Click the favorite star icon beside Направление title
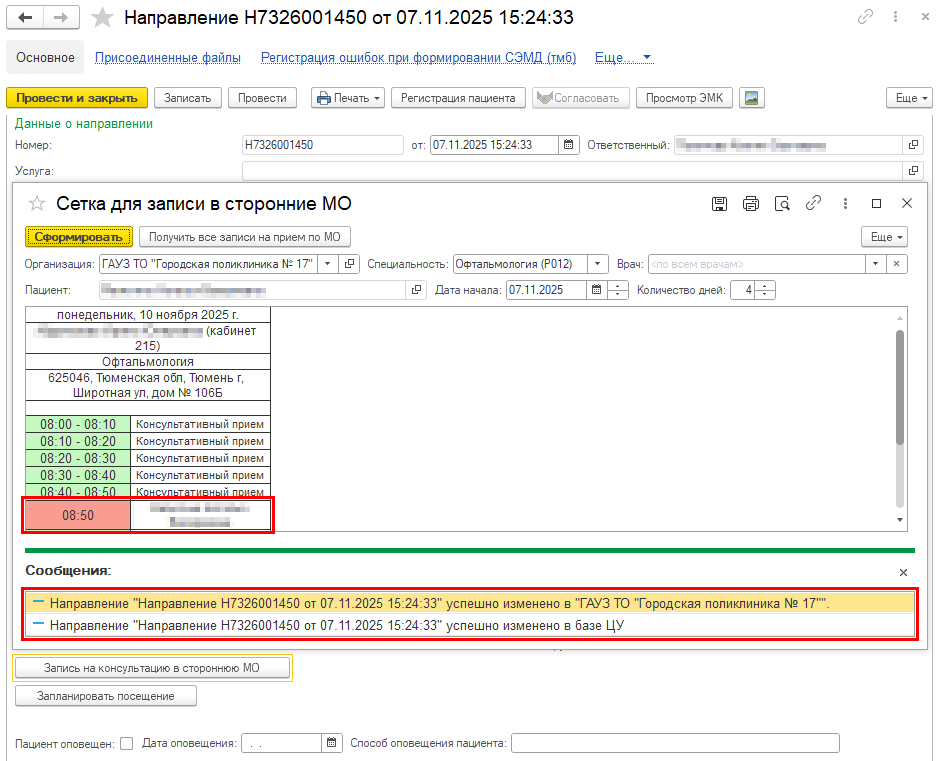 pyautogui.click(x=101, y=18)
